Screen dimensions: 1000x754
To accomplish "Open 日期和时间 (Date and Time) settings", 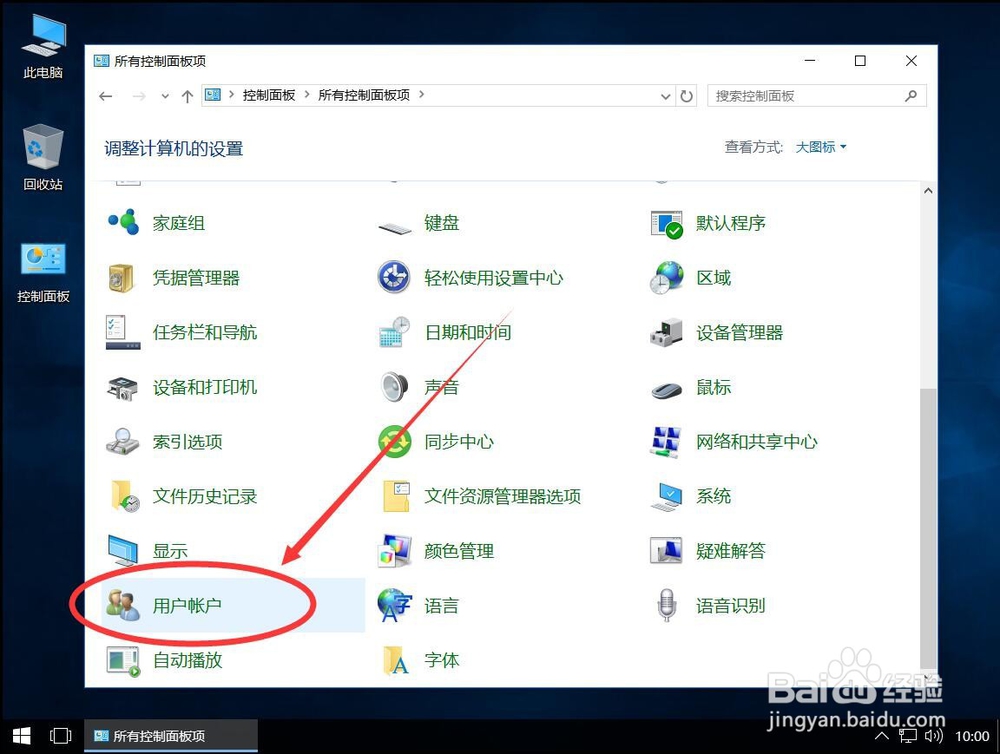I will coord(468,332).
